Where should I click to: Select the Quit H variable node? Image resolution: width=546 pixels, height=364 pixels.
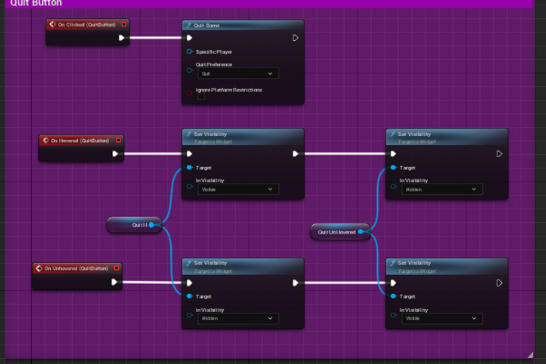(x=134, y=225)
